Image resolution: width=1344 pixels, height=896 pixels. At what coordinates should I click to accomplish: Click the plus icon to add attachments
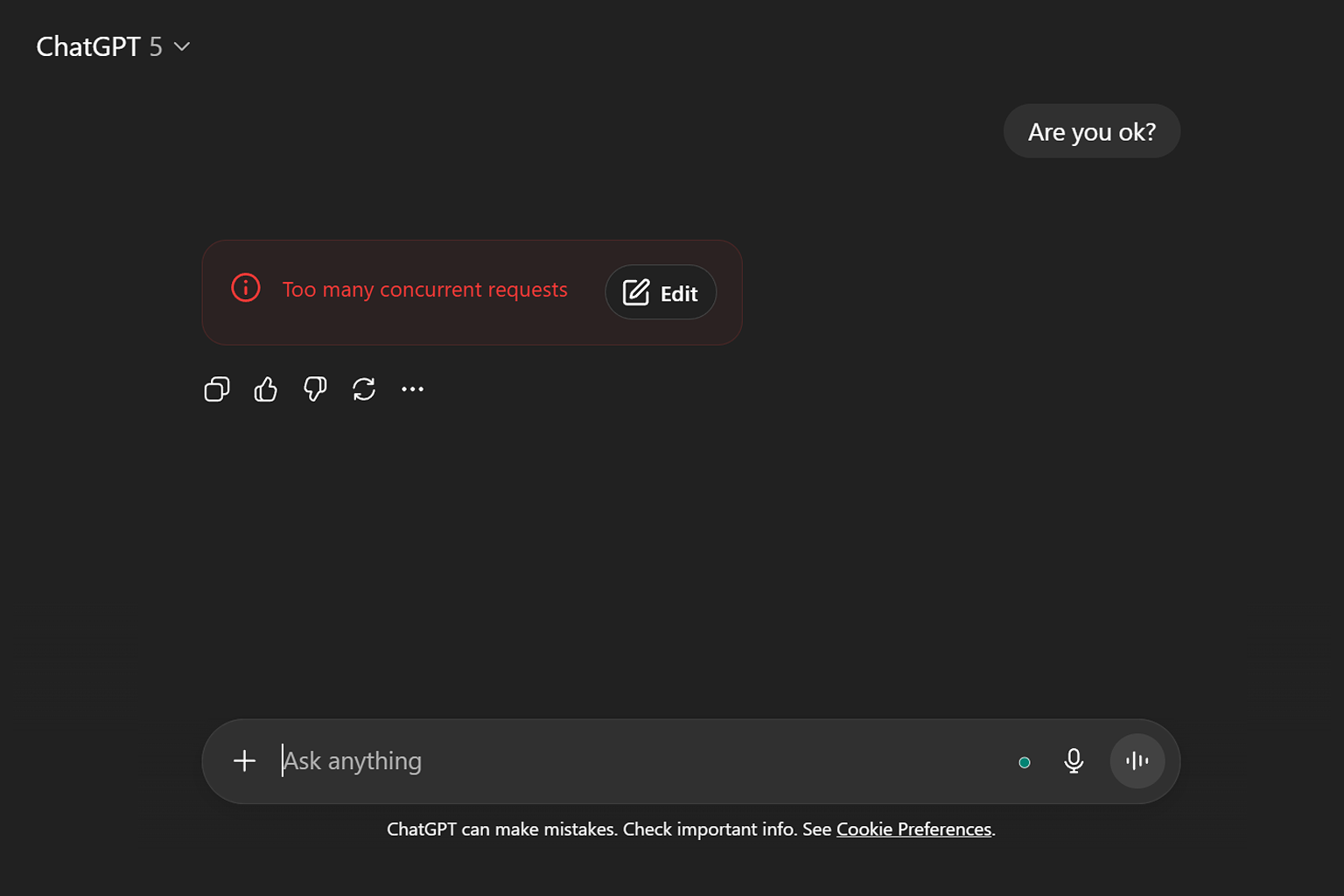coord(245,761)
